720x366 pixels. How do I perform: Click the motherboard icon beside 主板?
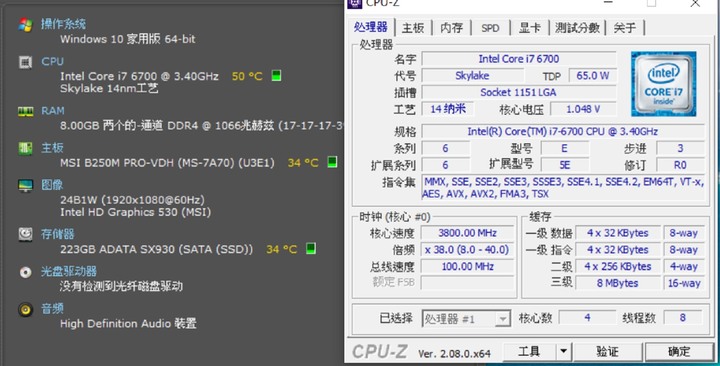click(26, 148)
